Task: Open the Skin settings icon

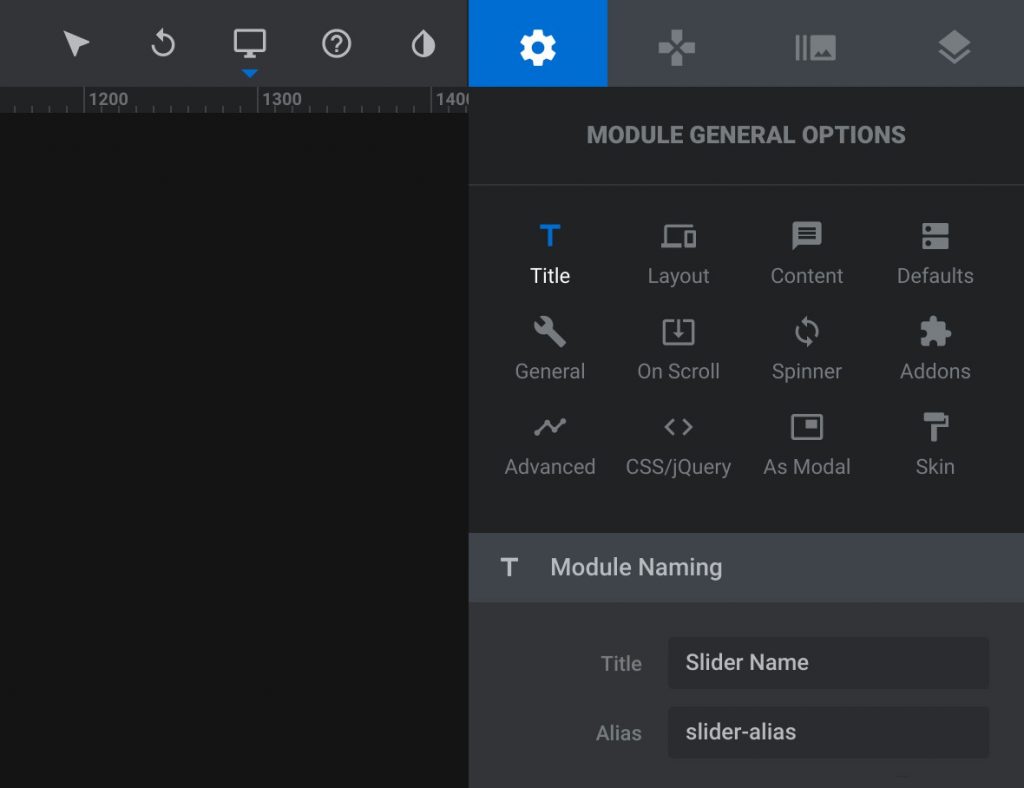Action: 934,444
